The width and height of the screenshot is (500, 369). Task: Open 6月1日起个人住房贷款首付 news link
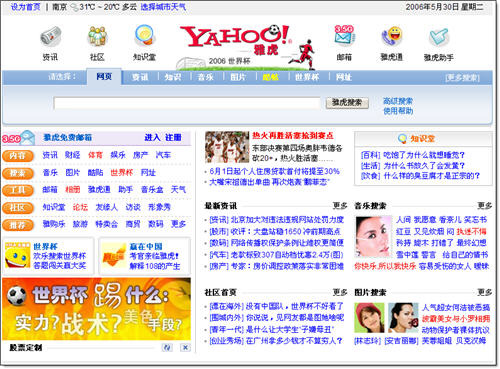coord(275,171)
